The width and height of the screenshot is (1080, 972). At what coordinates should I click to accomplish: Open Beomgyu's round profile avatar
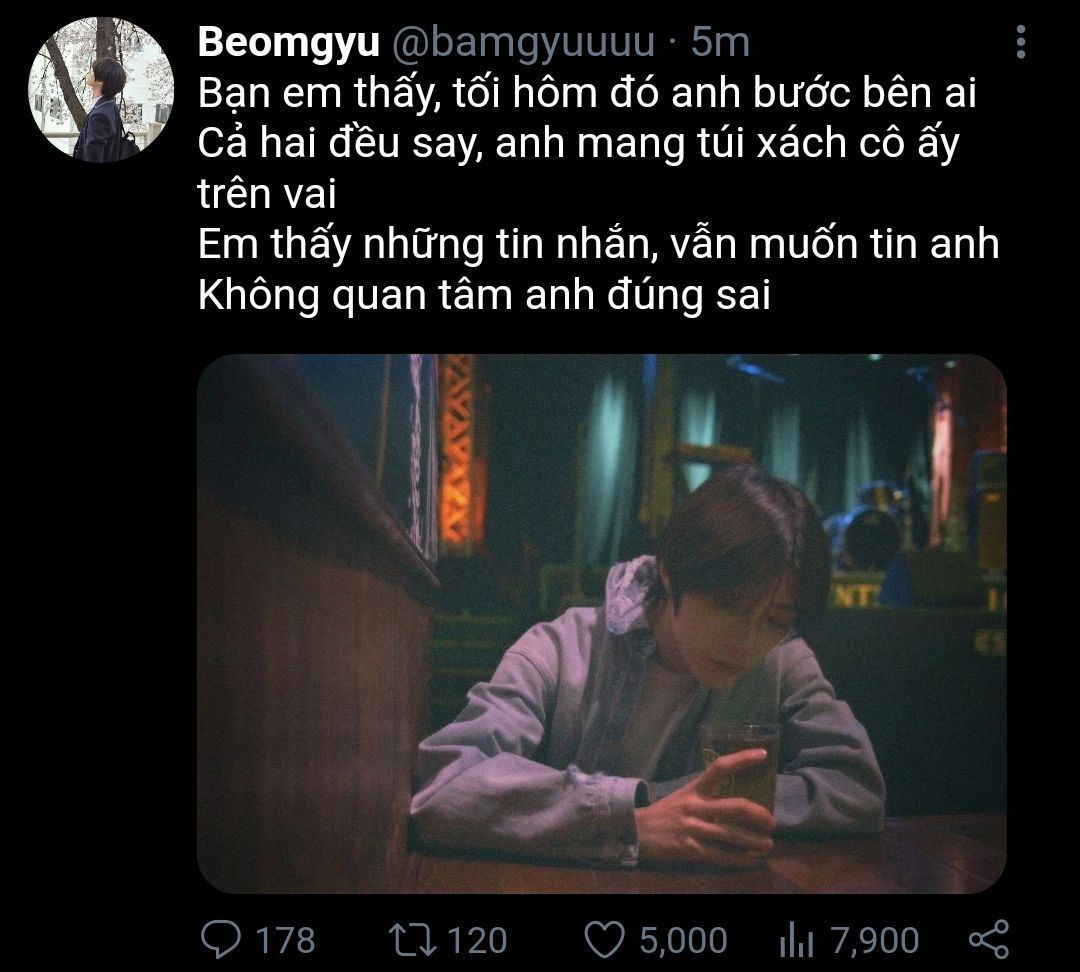pyautogui.click(x=101, y=90)
